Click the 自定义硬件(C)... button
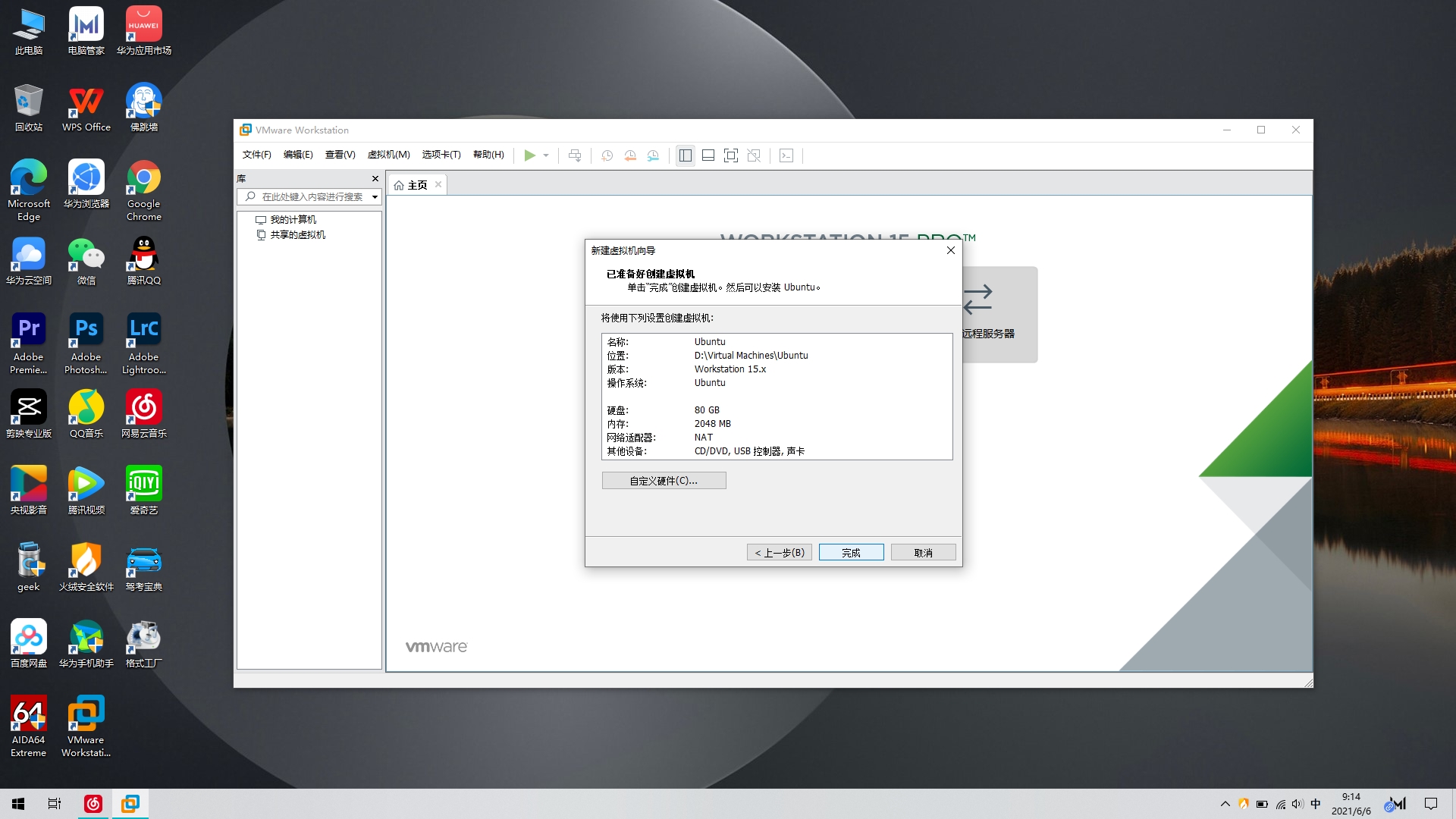 pos(664,481)
